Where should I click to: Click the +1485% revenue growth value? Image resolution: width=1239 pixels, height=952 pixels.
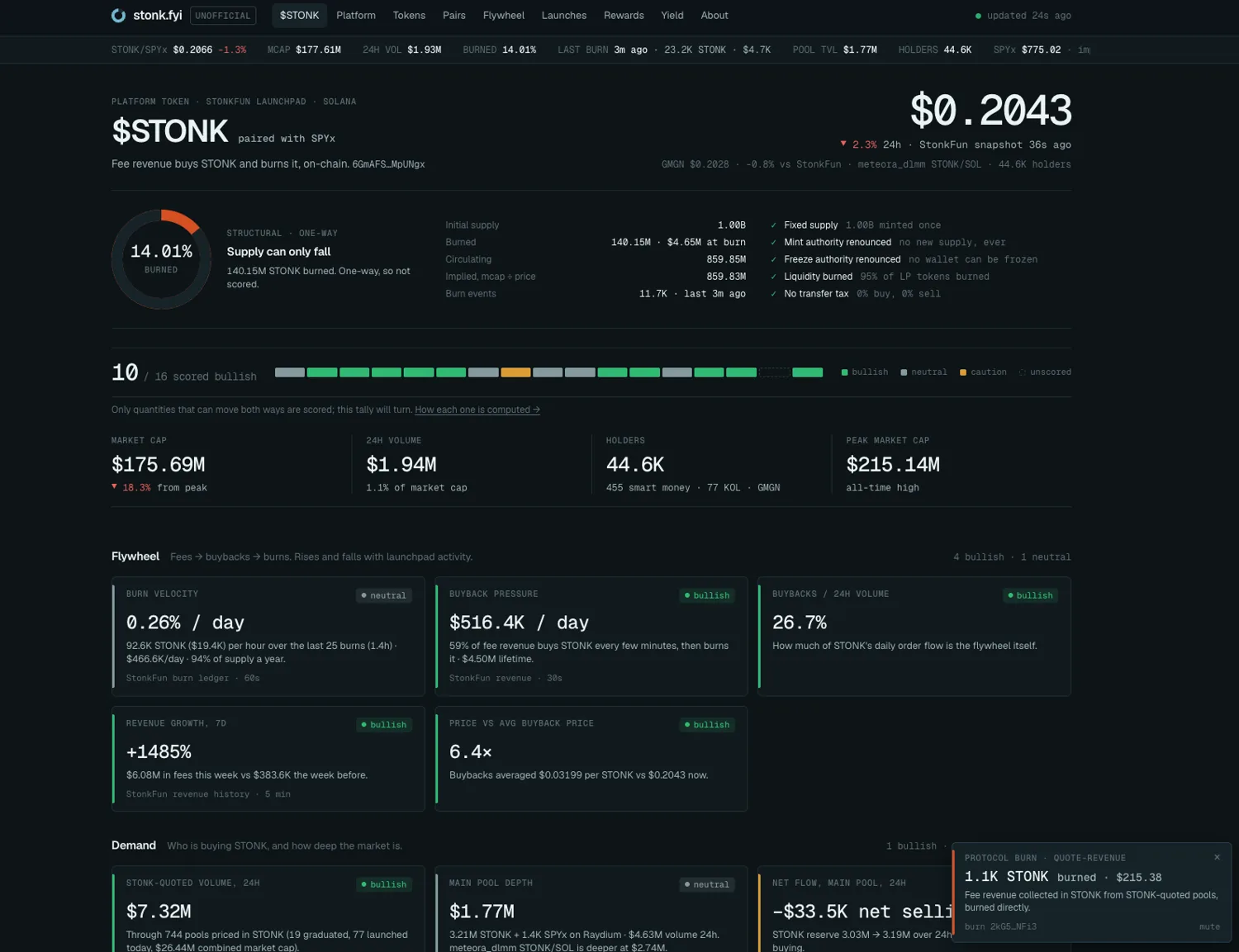click(x=159, y=752)
